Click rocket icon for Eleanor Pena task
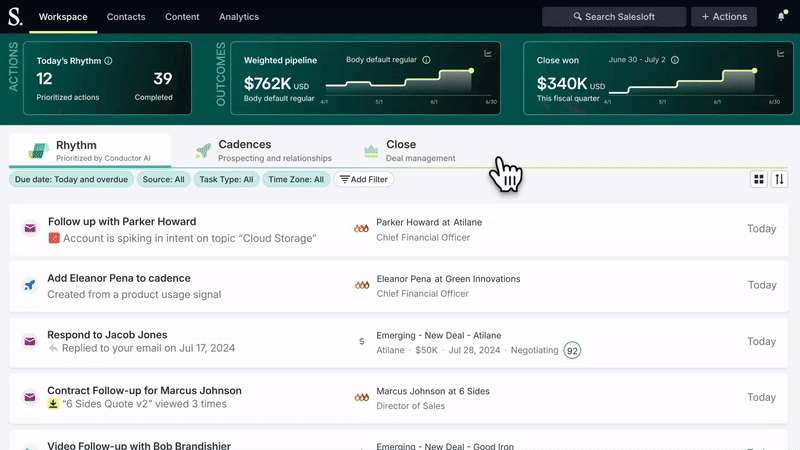The image size is (800, 450). pyautogui.click(x=30, y=285)
